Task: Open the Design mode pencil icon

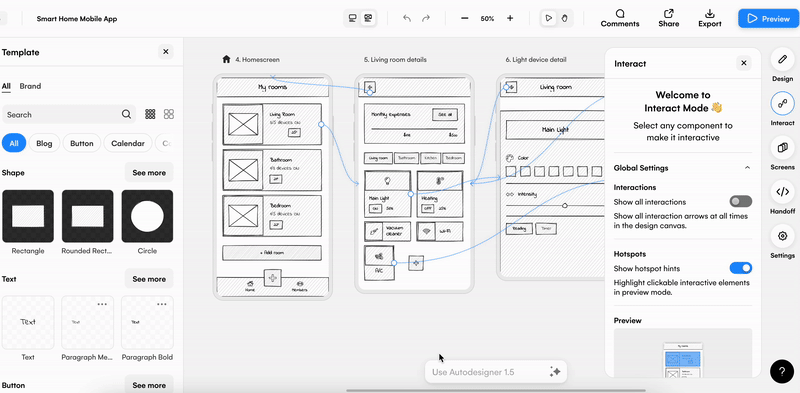Action: 782,60
